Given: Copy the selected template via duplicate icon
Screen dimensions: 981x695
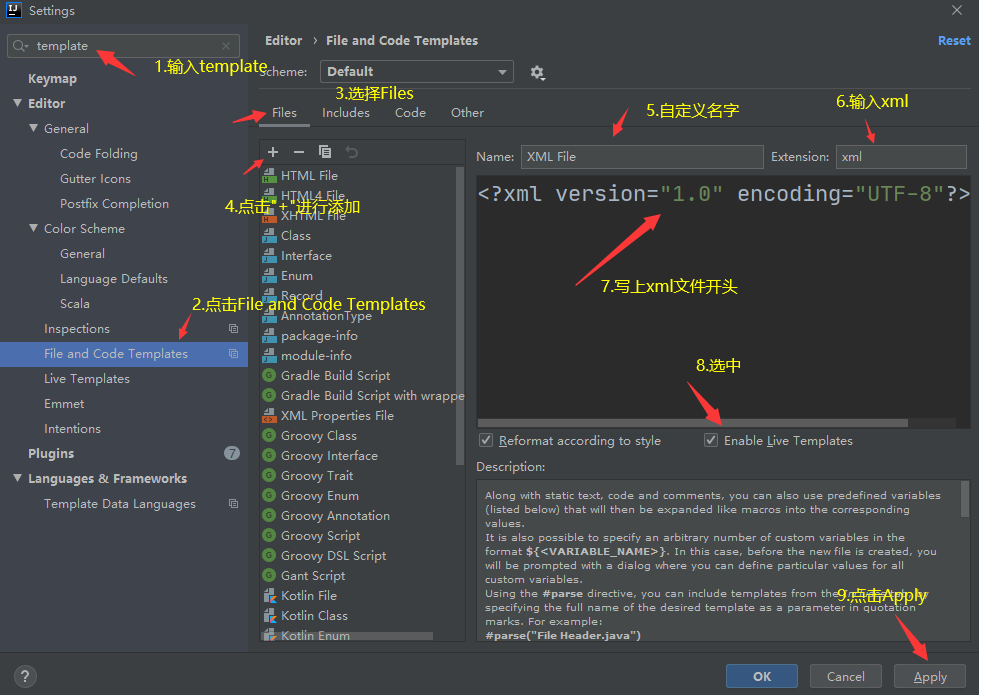Looking at the screenshot, I should (x=324, y=151).
